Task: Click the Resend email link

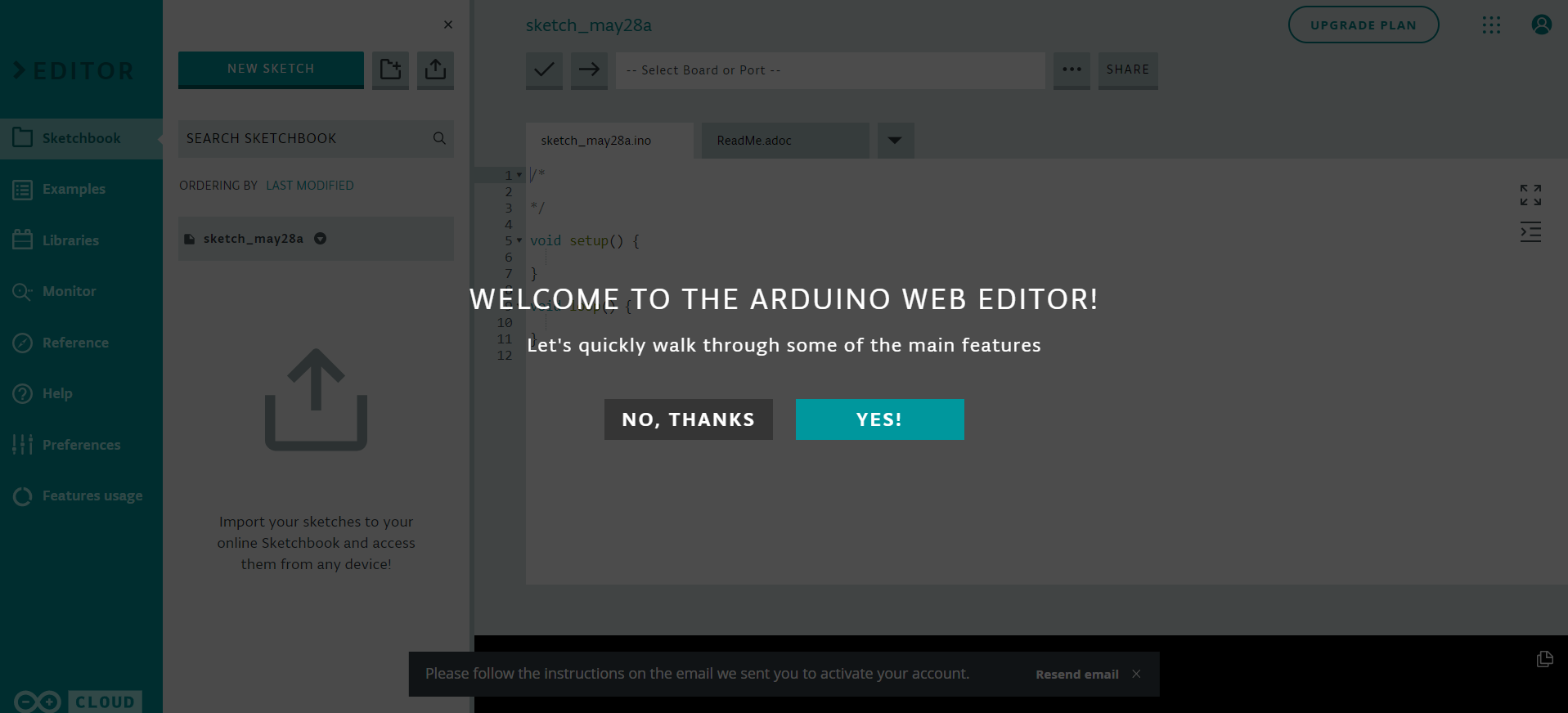Action: click(1077, 675)
